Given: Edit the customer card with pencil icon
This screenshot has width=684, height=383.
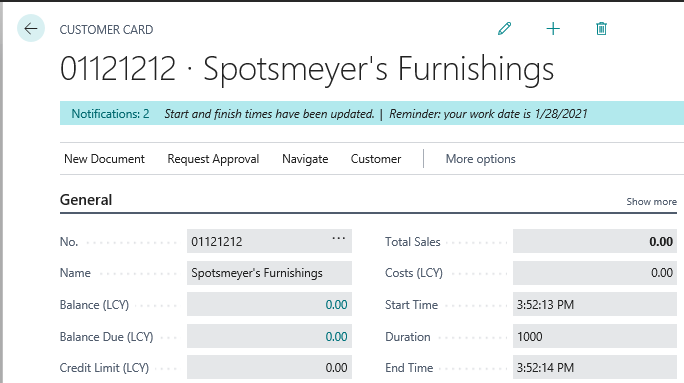Looking at the screenshot, I should point(505,29).
